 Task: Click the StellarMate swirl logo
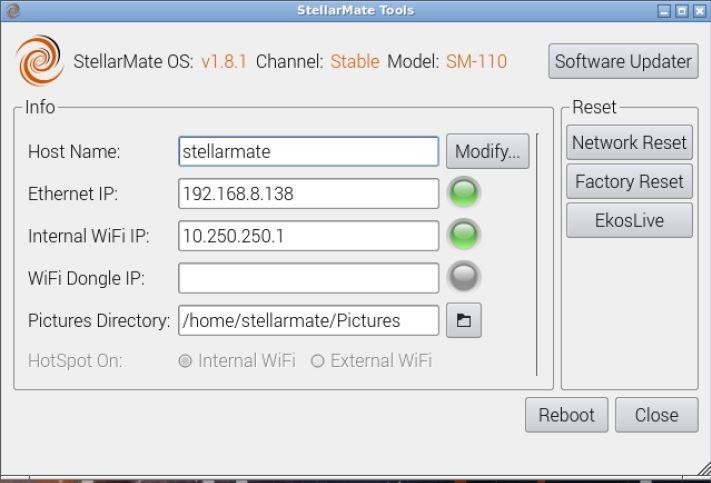click(39, 62)
